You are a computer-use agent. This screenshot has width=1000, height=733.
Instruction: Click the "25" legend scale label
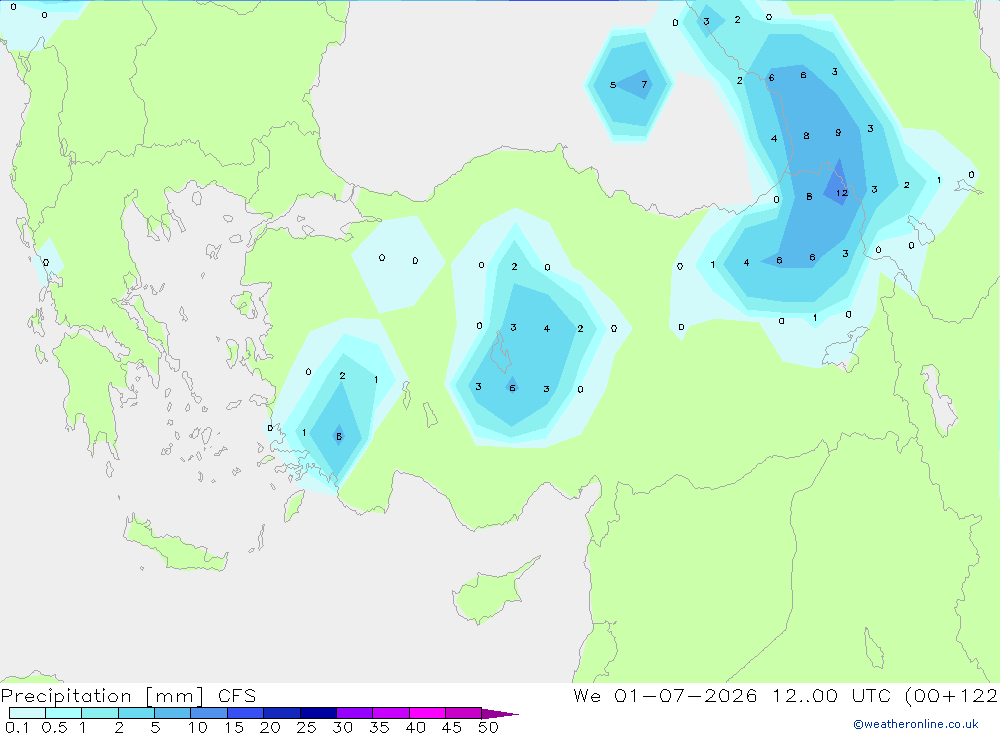pyautogui.click(x=306, y=727)
